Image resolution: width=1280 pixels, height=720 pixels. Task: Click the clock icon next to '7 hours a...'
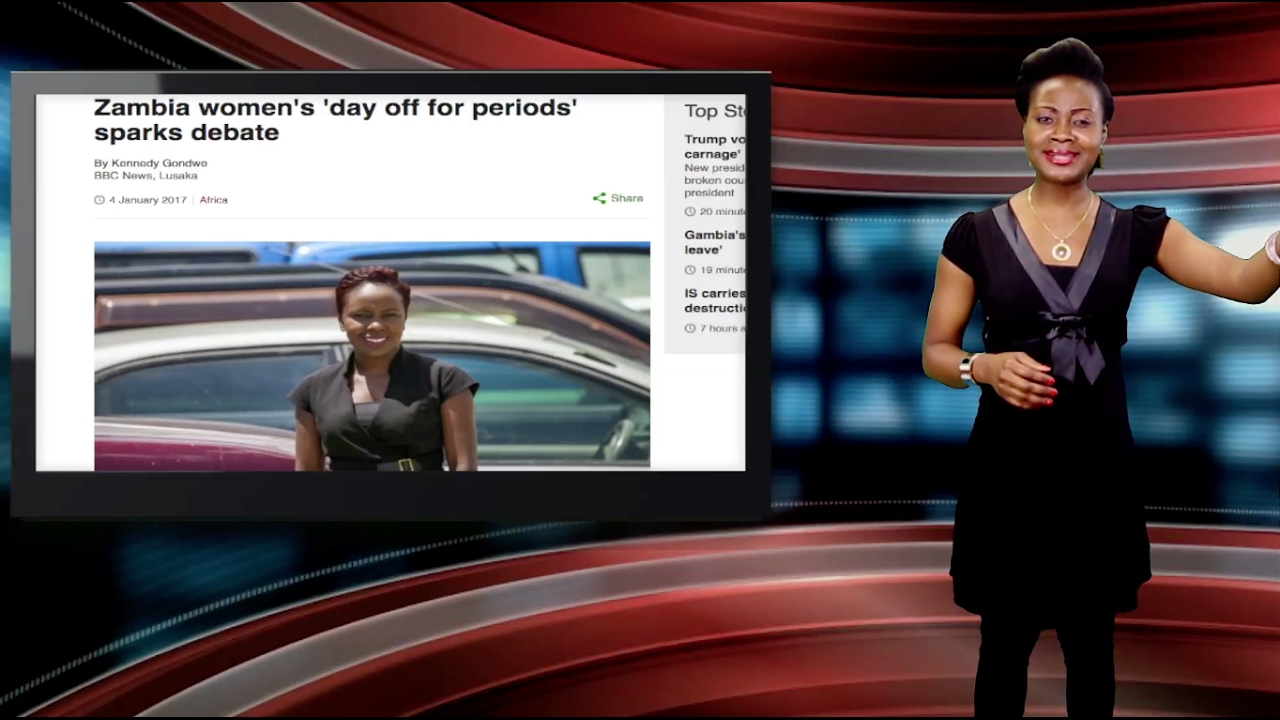point(690,328)
